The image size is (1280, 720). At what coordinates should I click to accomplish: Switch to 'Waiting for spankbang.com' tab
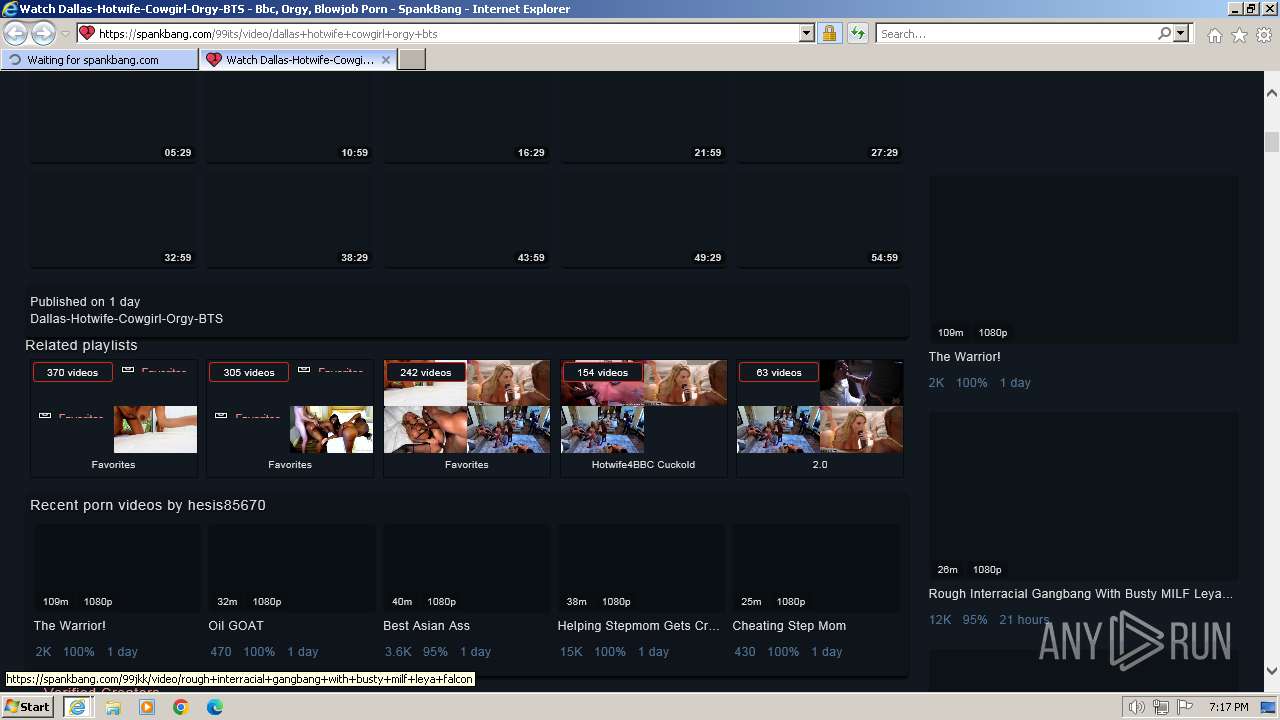pyautogui.click(x=100, y=60)
